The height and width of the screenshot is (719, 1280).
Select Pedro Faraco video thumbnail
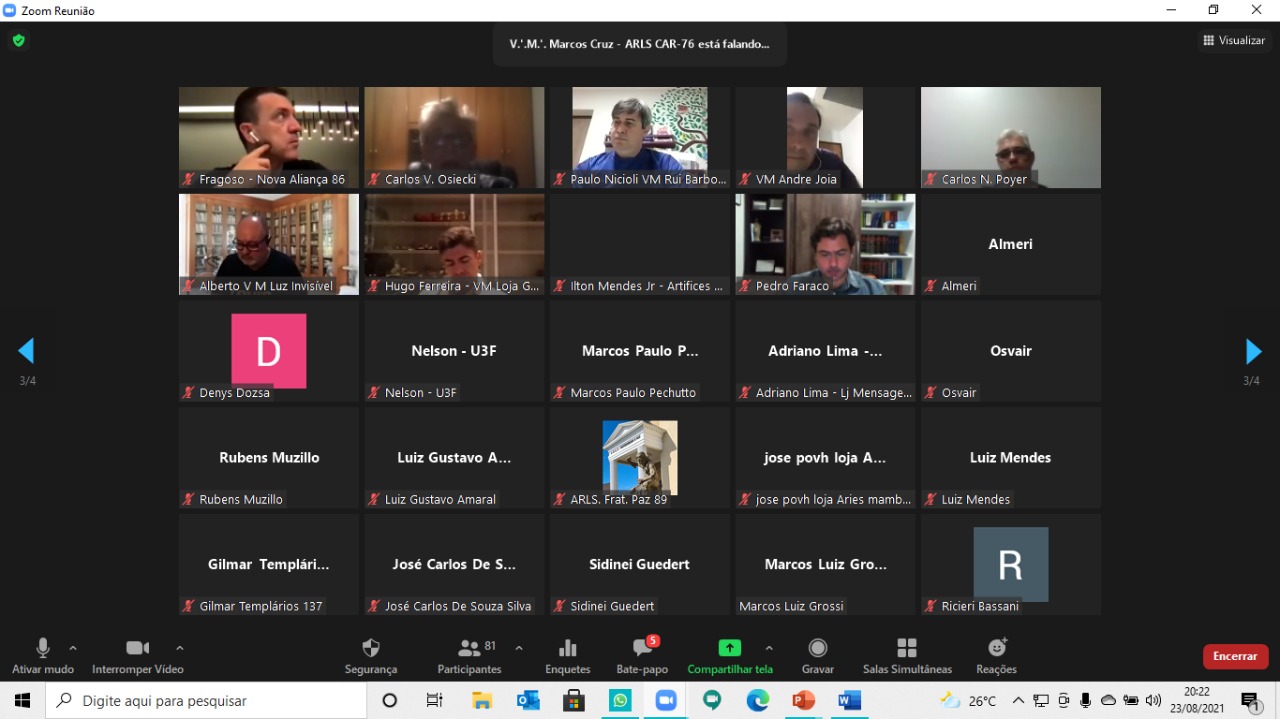(x=825, y=243)
